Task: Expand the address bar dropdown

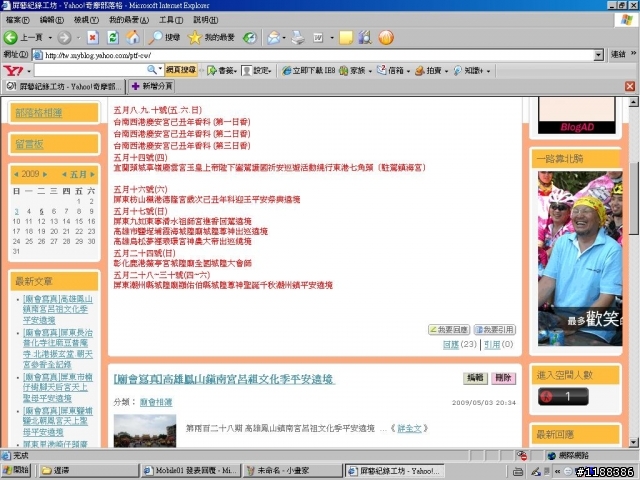Action: pyautogui.click(x=599, y=55)
